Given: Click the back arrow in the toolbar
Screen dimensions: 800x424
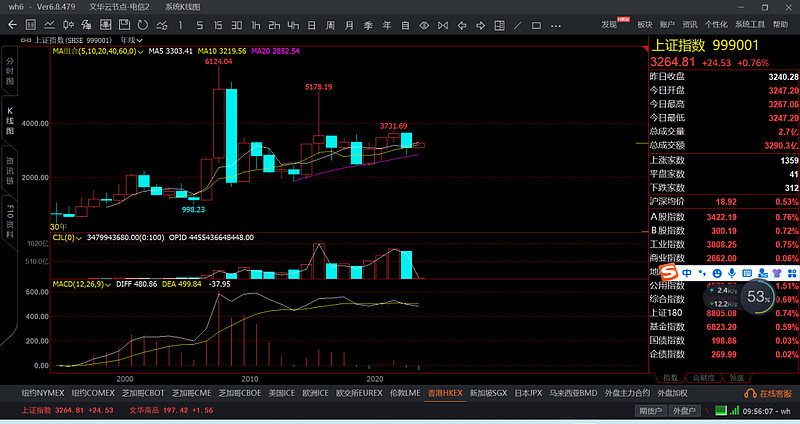Looking at the screenshot, I should pyautogui.click(x=12, y=24).
